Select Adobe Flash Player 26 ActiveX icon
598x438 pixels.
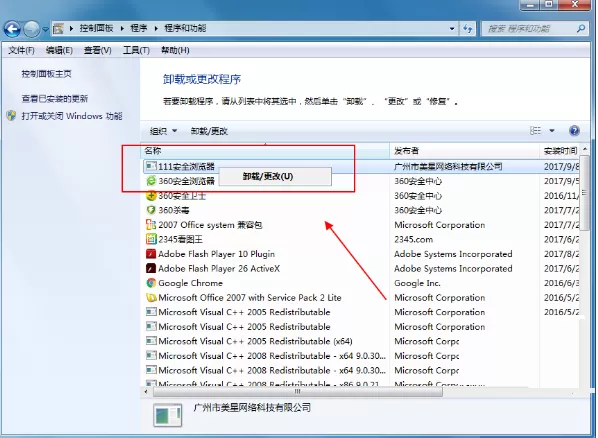(x=151, y=268)
